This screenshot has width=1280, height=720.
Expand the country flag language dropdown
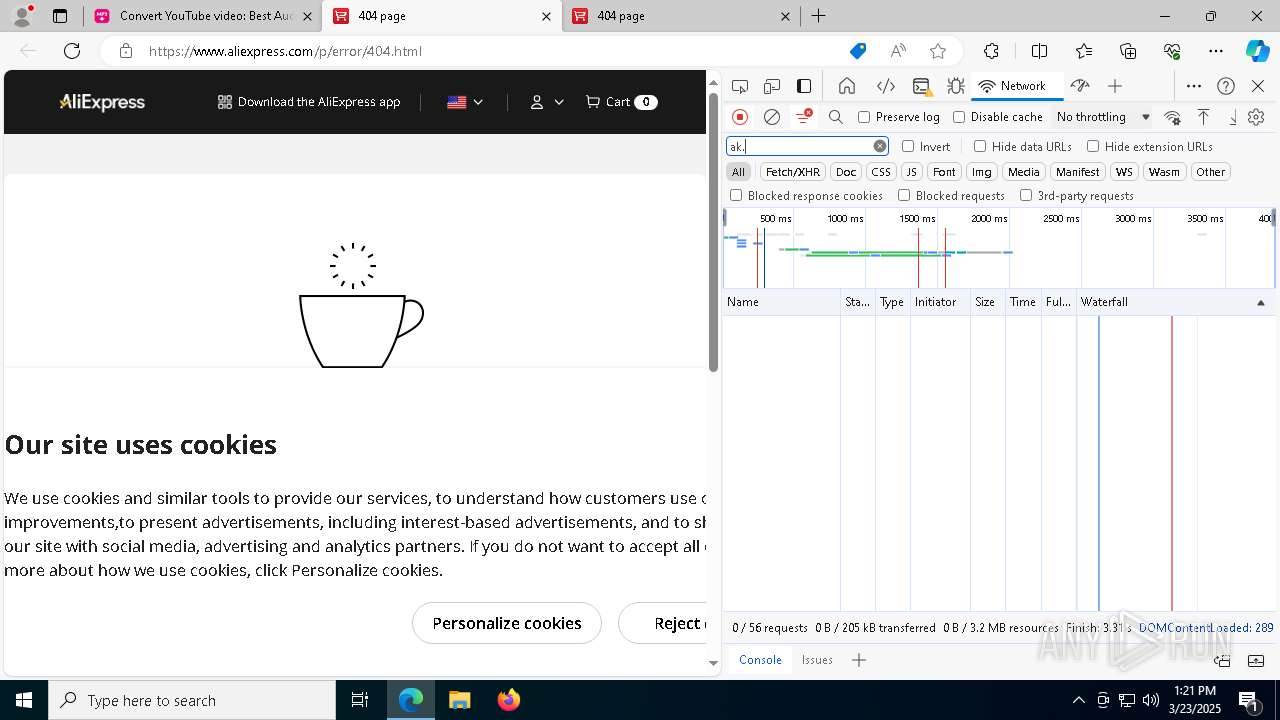tap(465, 102)
